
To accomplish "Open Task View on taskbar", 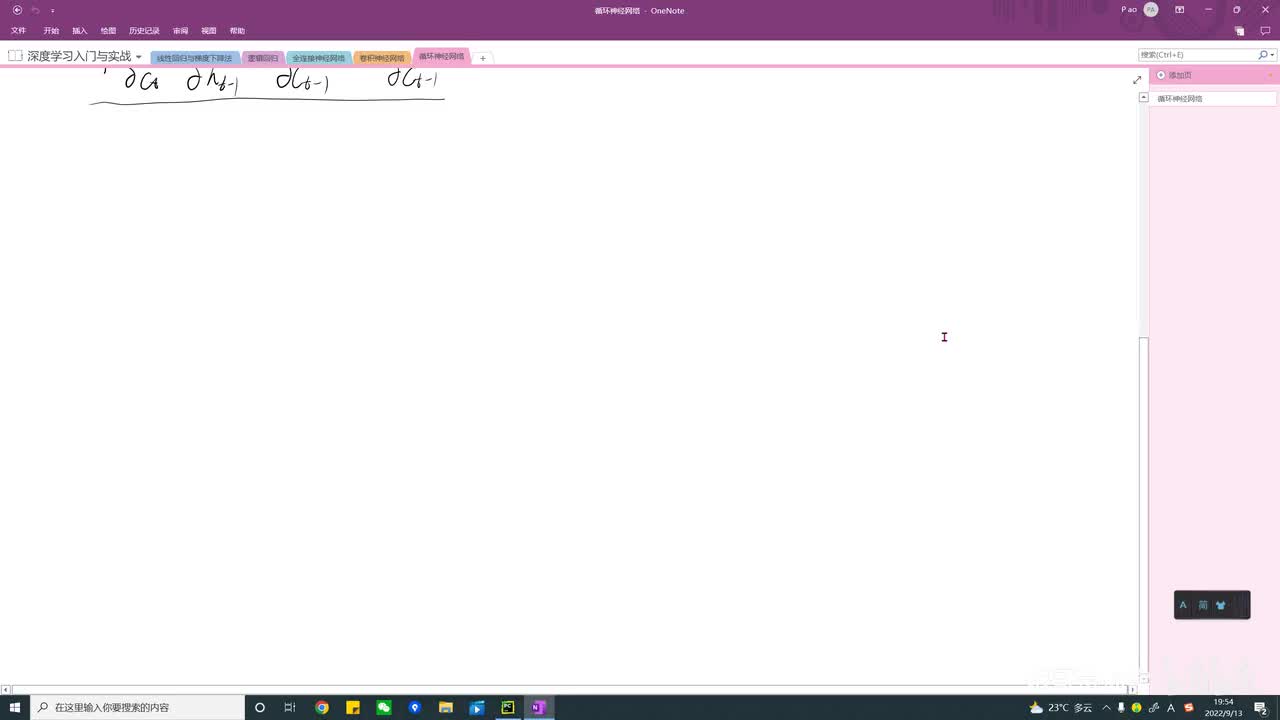I will [x=290, y=707].
